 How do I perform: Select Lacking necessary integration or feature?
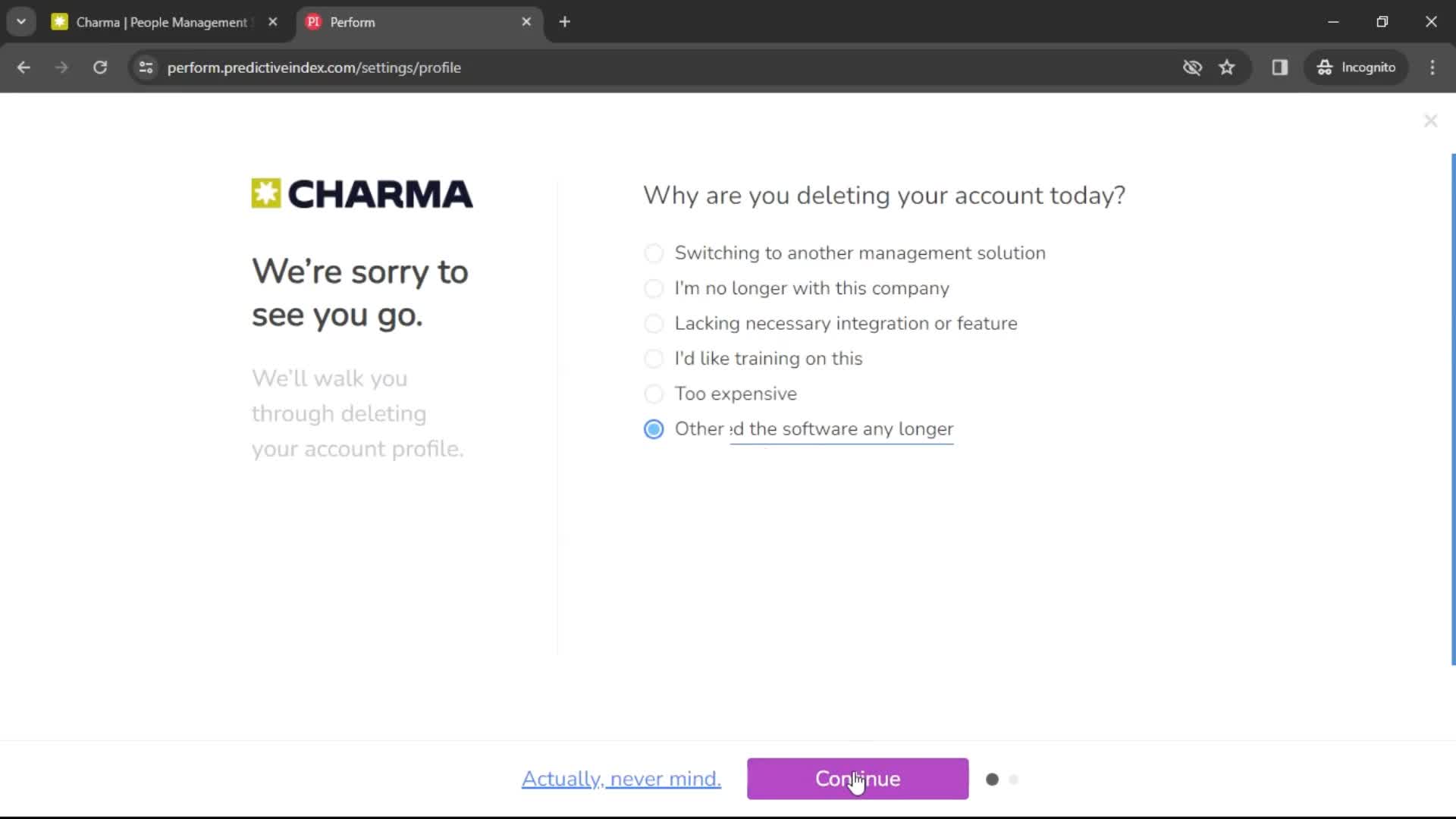point(830,324)
